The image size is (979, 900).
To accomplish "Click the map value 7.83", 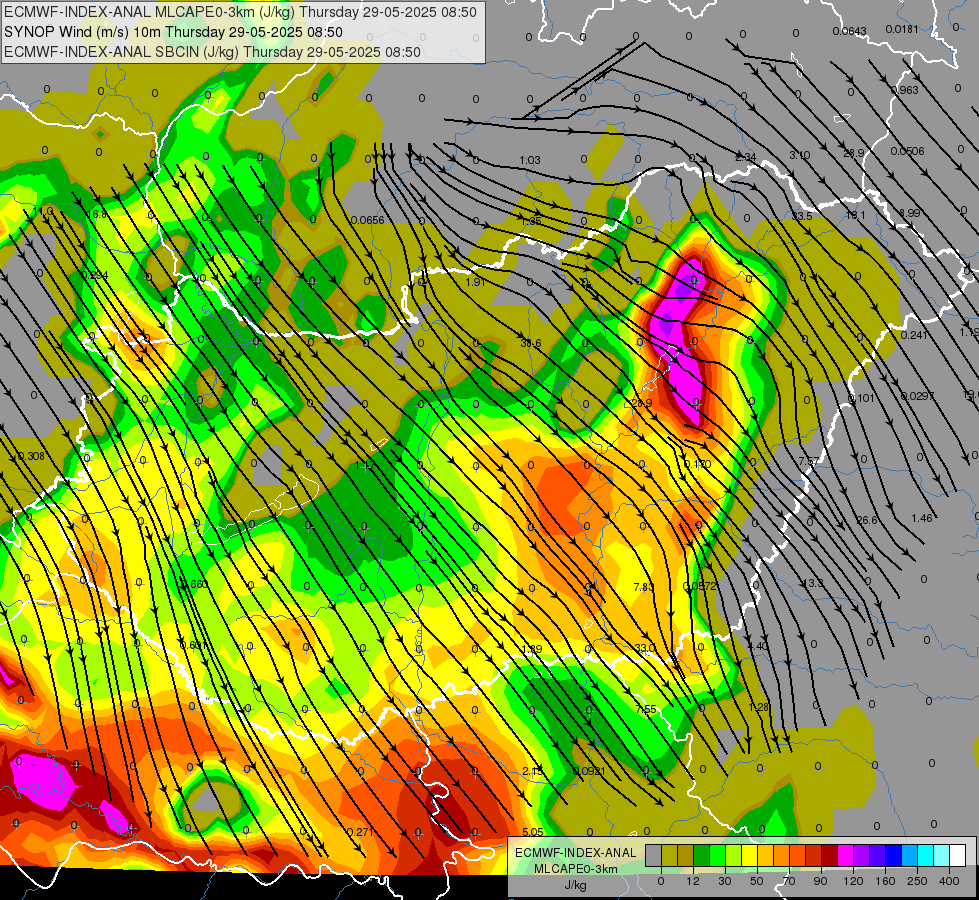I will [x=643, y=587].
